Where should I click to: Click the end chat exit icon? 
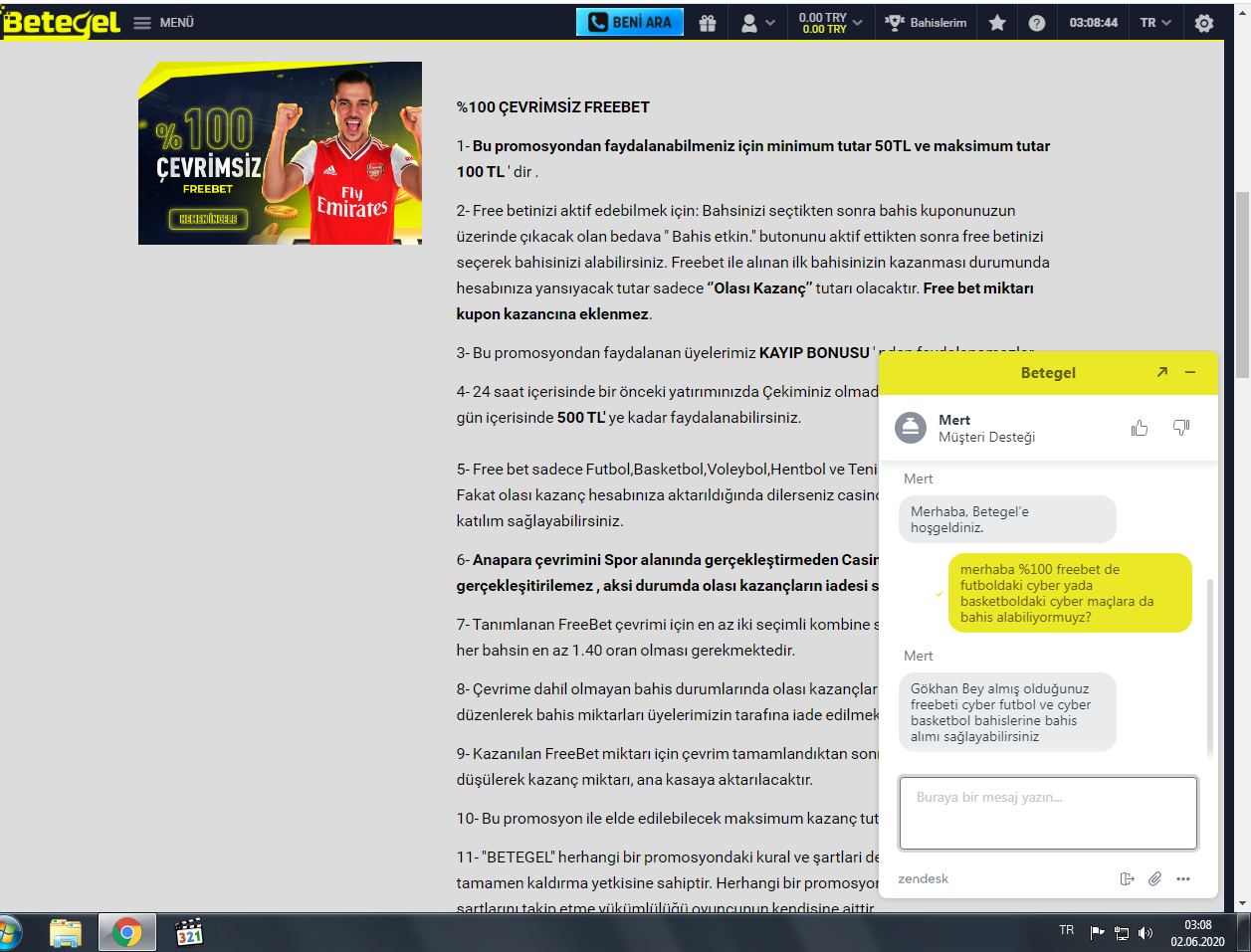(1127, 878)
